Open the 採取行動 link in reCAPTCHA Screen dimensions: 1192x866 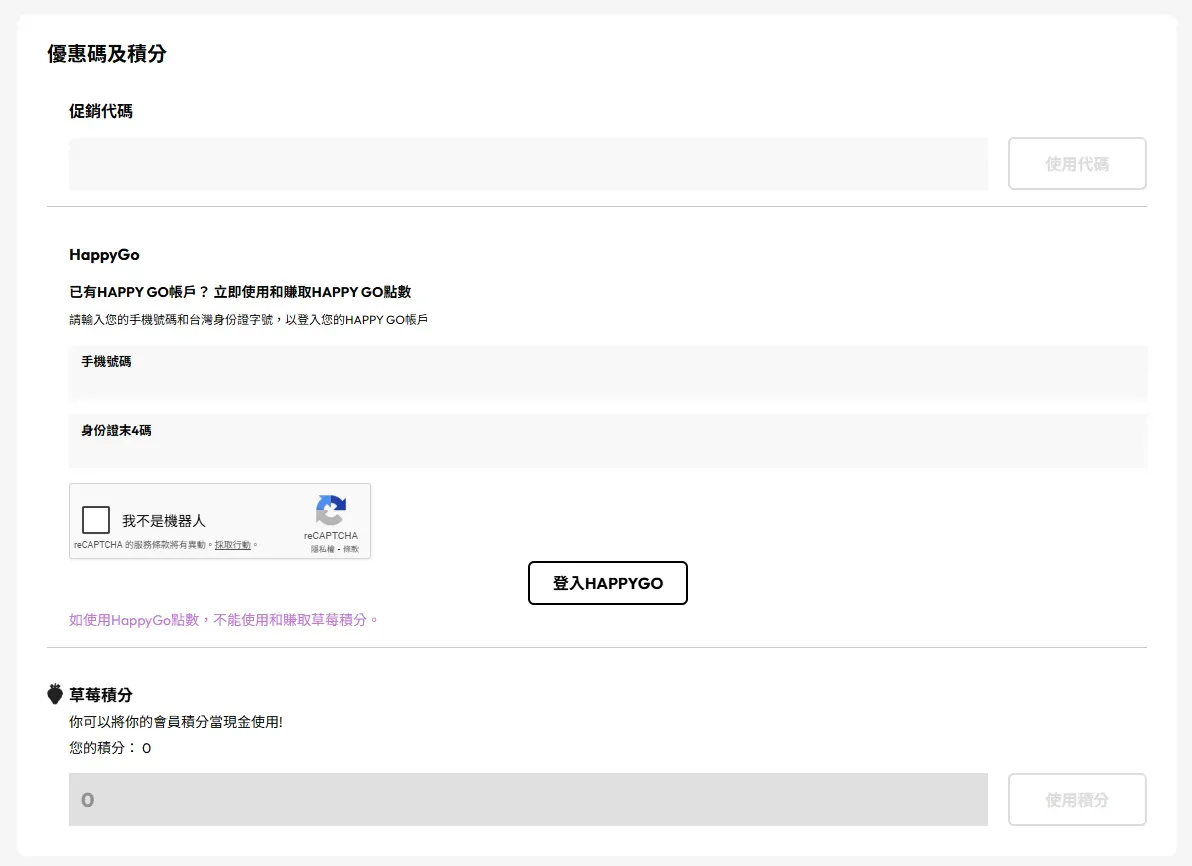point(233,545)
